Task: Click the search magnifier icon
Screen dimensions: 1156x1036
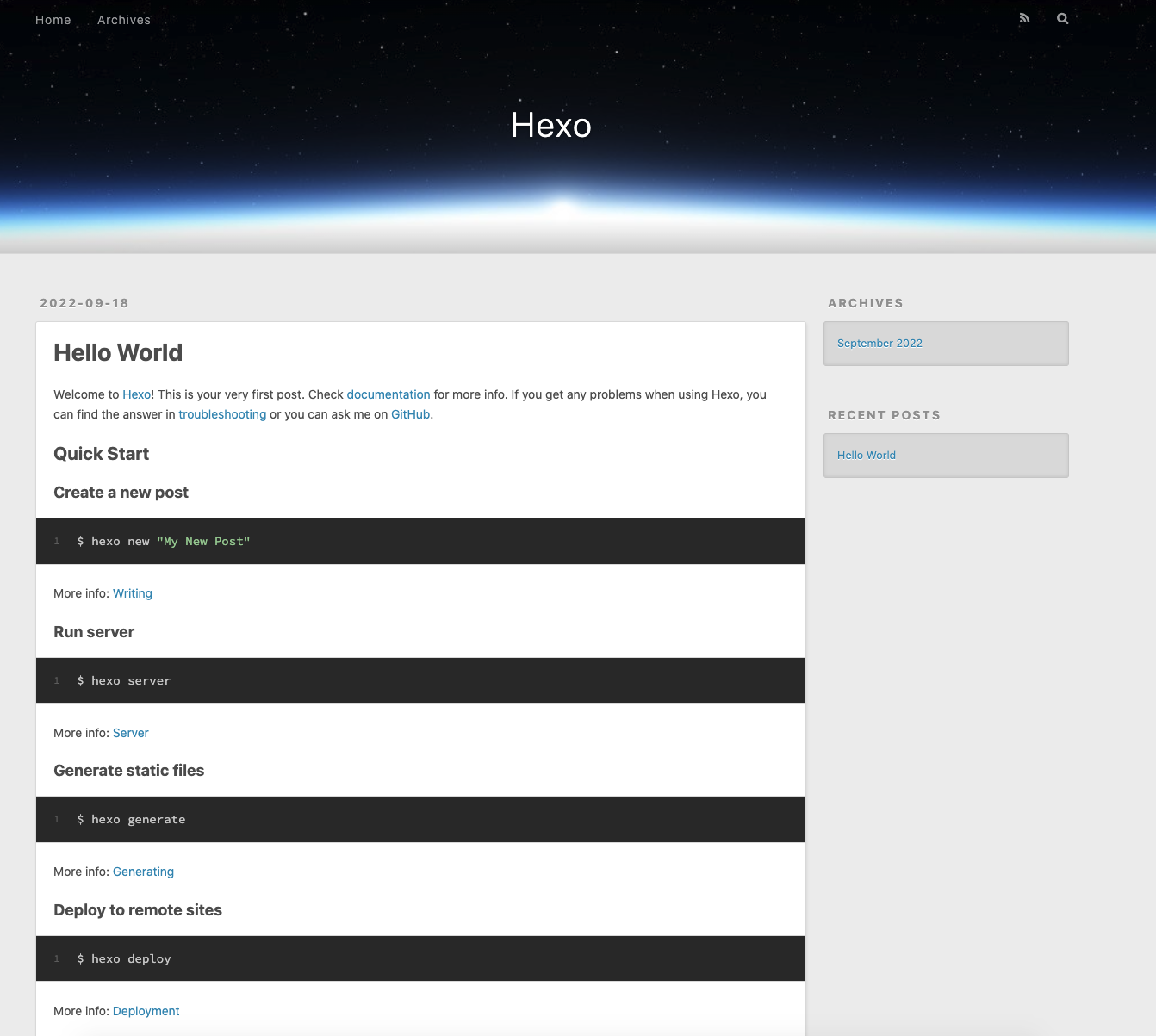Action: click(x=1062, y=18)
